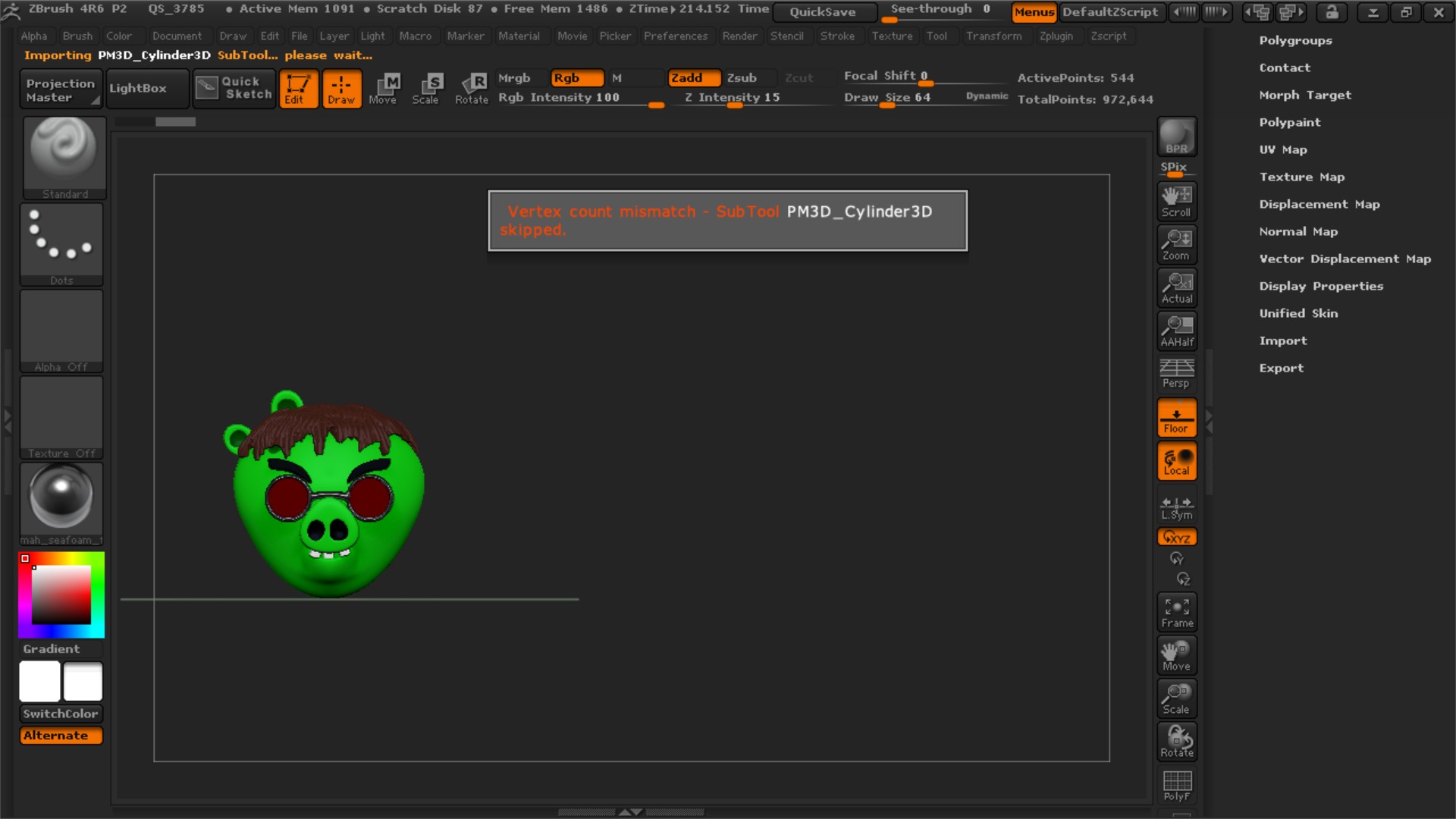Expand the Polygroups subpalette
Viewport: 1456px width, 819px height.
[x=1296, y=40]
